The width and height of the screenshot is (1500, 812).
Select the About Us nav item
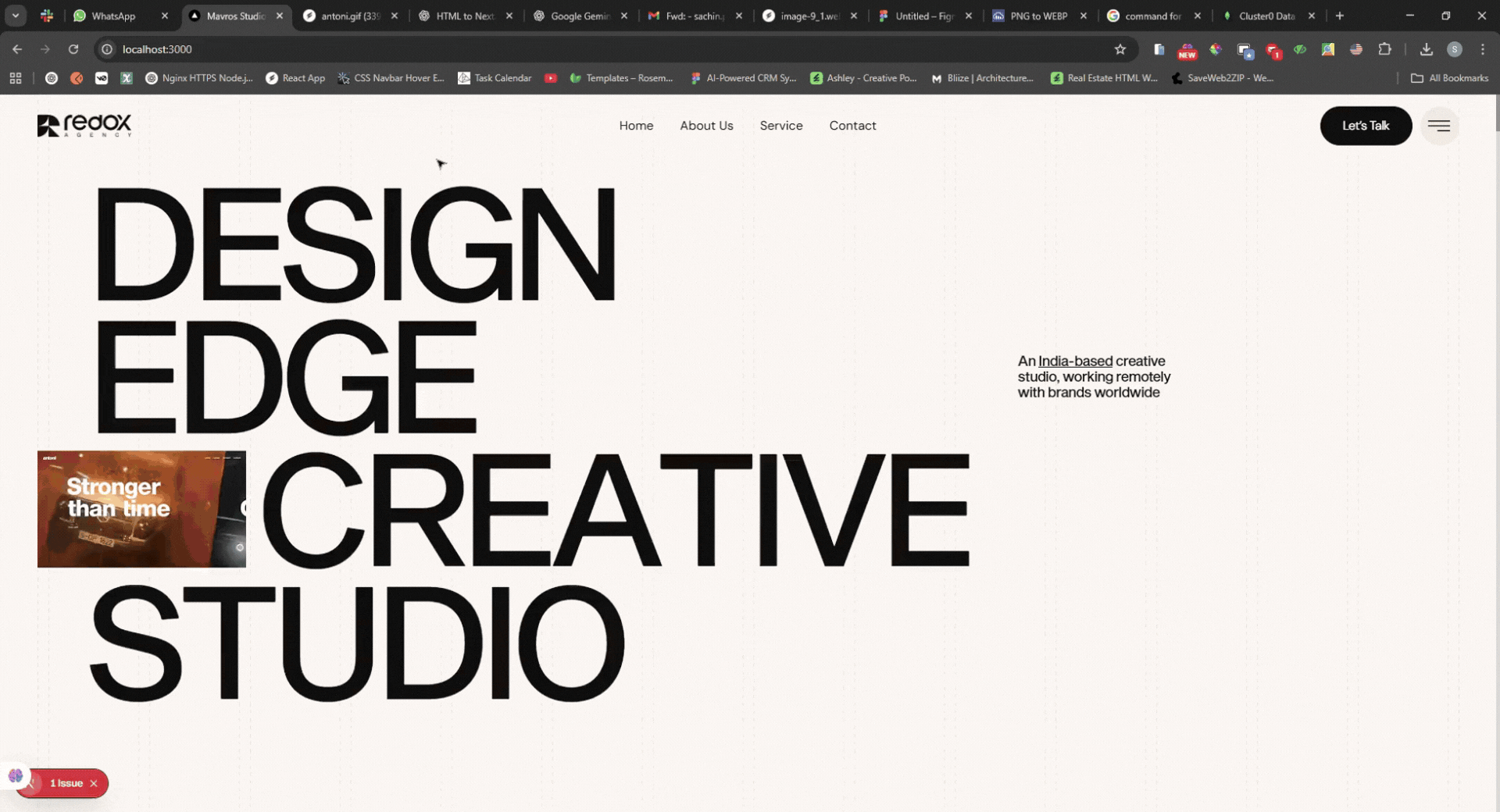pyautogui.click(x=706, y=126)
